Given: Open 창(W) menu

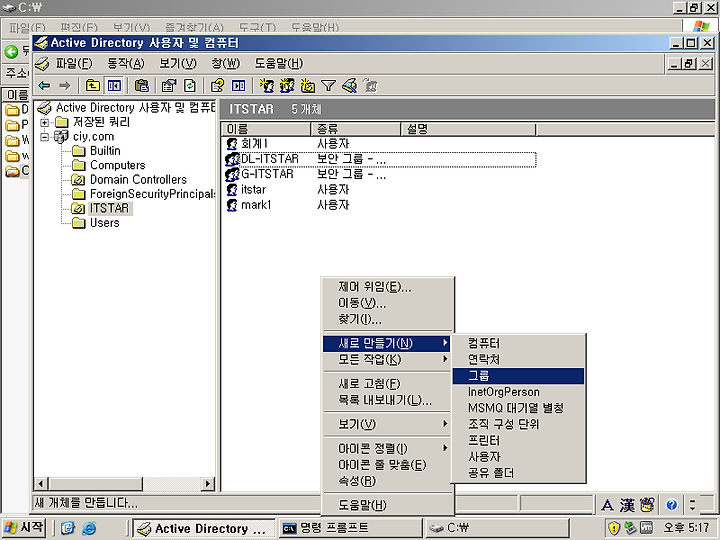Looking at the screenshot, I should tap(225, 63).
